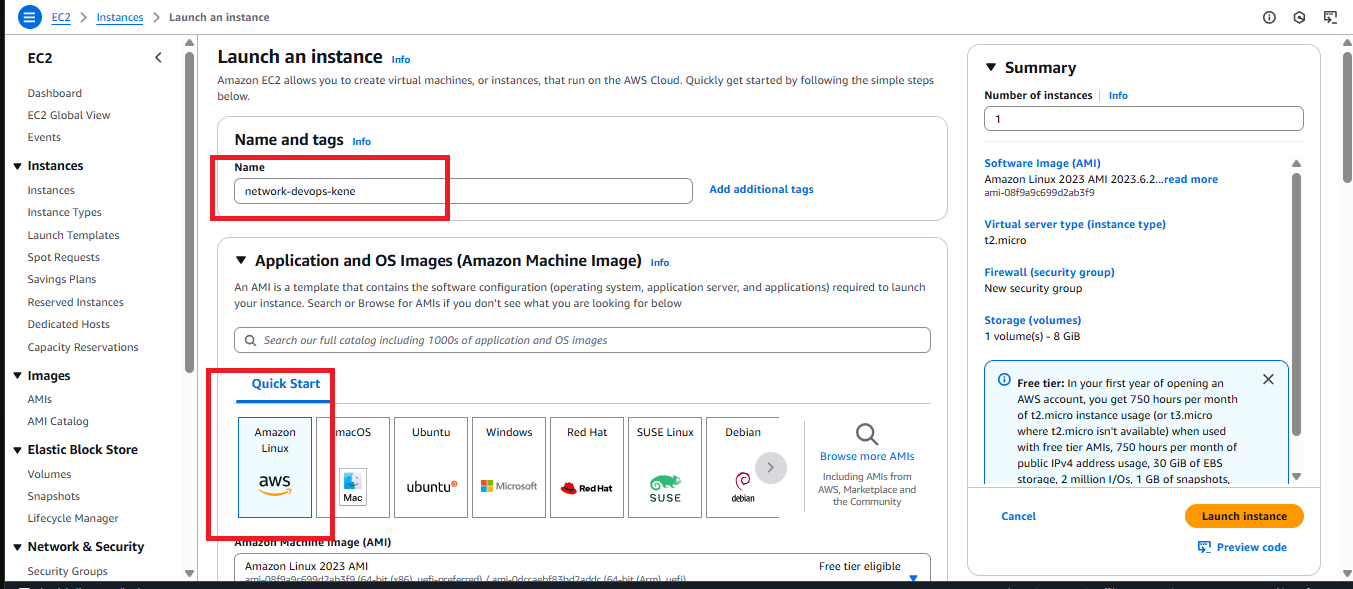Select the Debian AMI tile
1353x589 pixels.
click(x=742, y=467)
